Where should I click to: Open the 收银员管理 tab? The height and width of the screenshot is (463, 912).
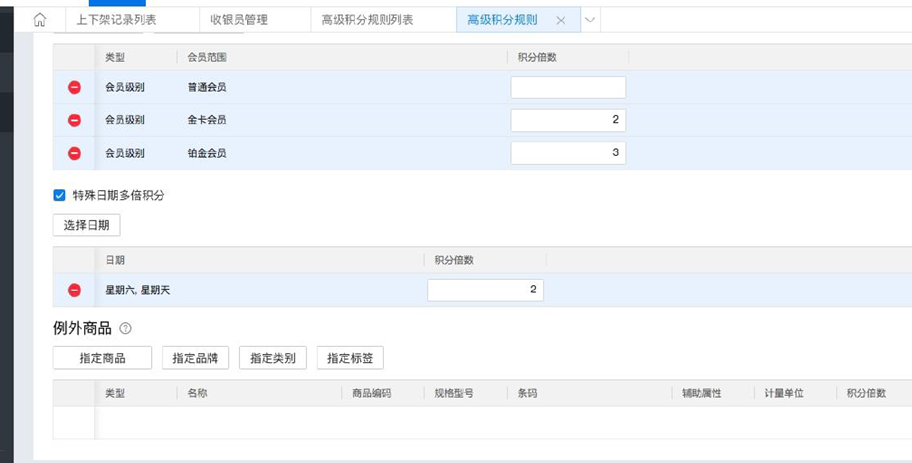click(239, 20)
